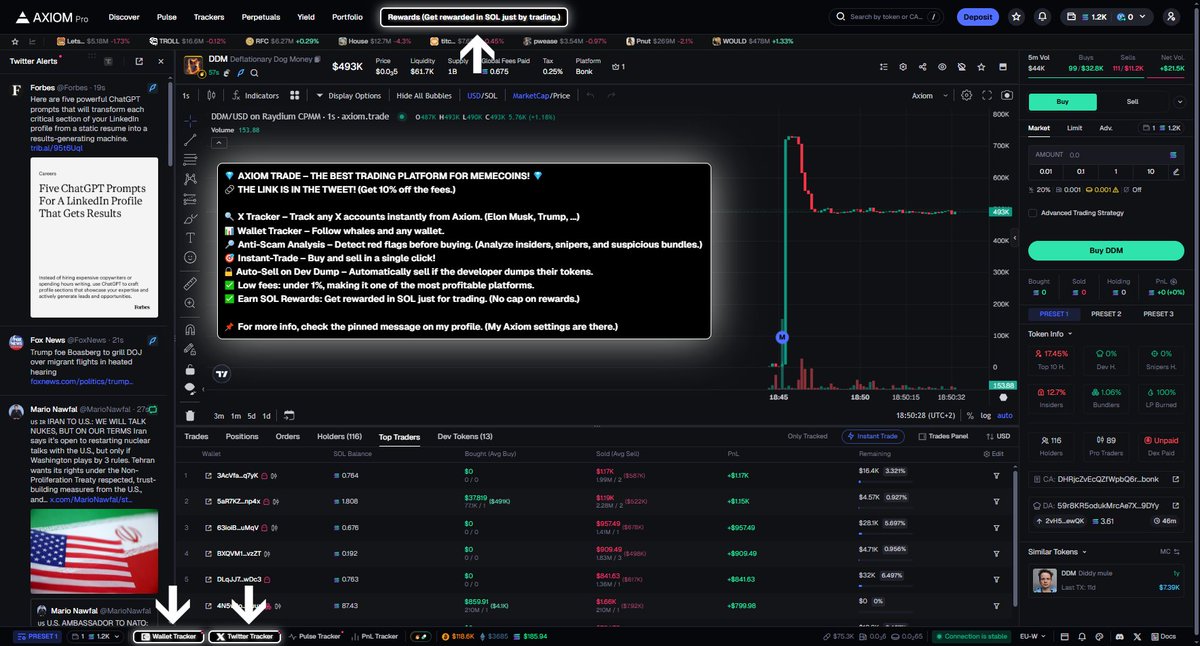
Task: Filter wallet 3AcVfa...q7yK with funnel icon
Action: click(x=996, y=474)
